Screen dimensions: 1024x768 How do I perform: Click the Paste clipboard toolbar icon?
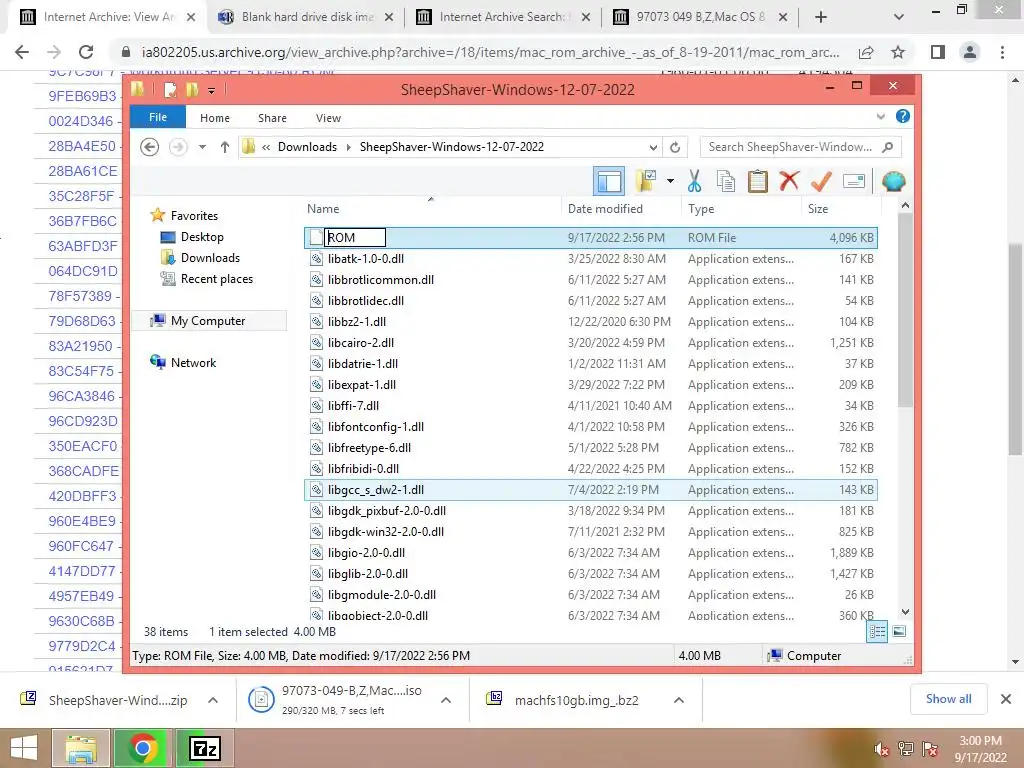757,182
